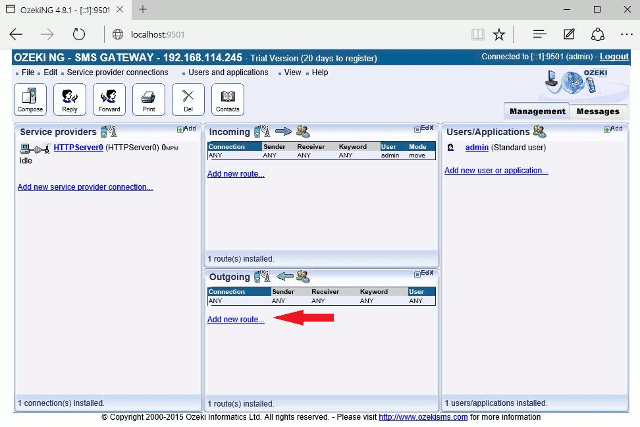Viewport: 640px width, 427px height.
Task: Click the Del toolbar icon
Action: 188,99
